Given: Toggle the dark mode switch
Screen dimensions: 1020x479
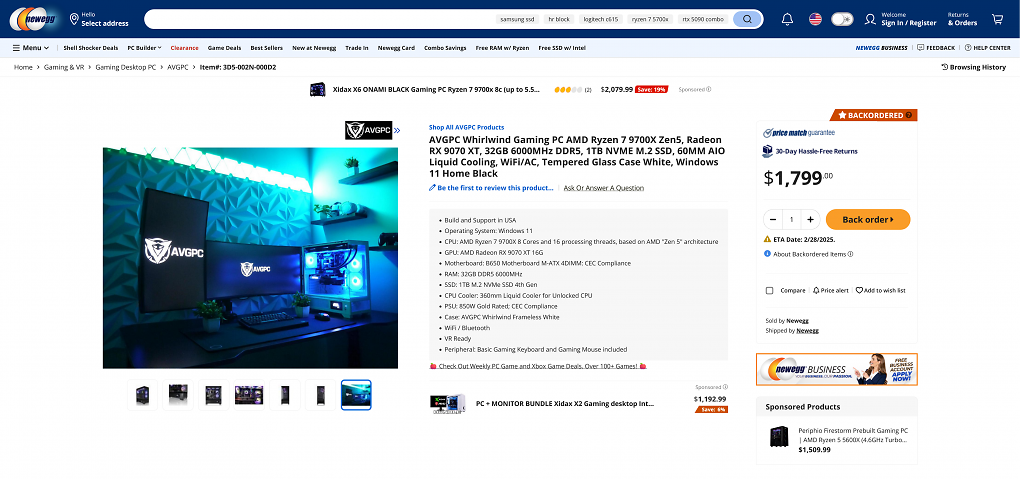Looking at the screenshot, I should point(842,19).
